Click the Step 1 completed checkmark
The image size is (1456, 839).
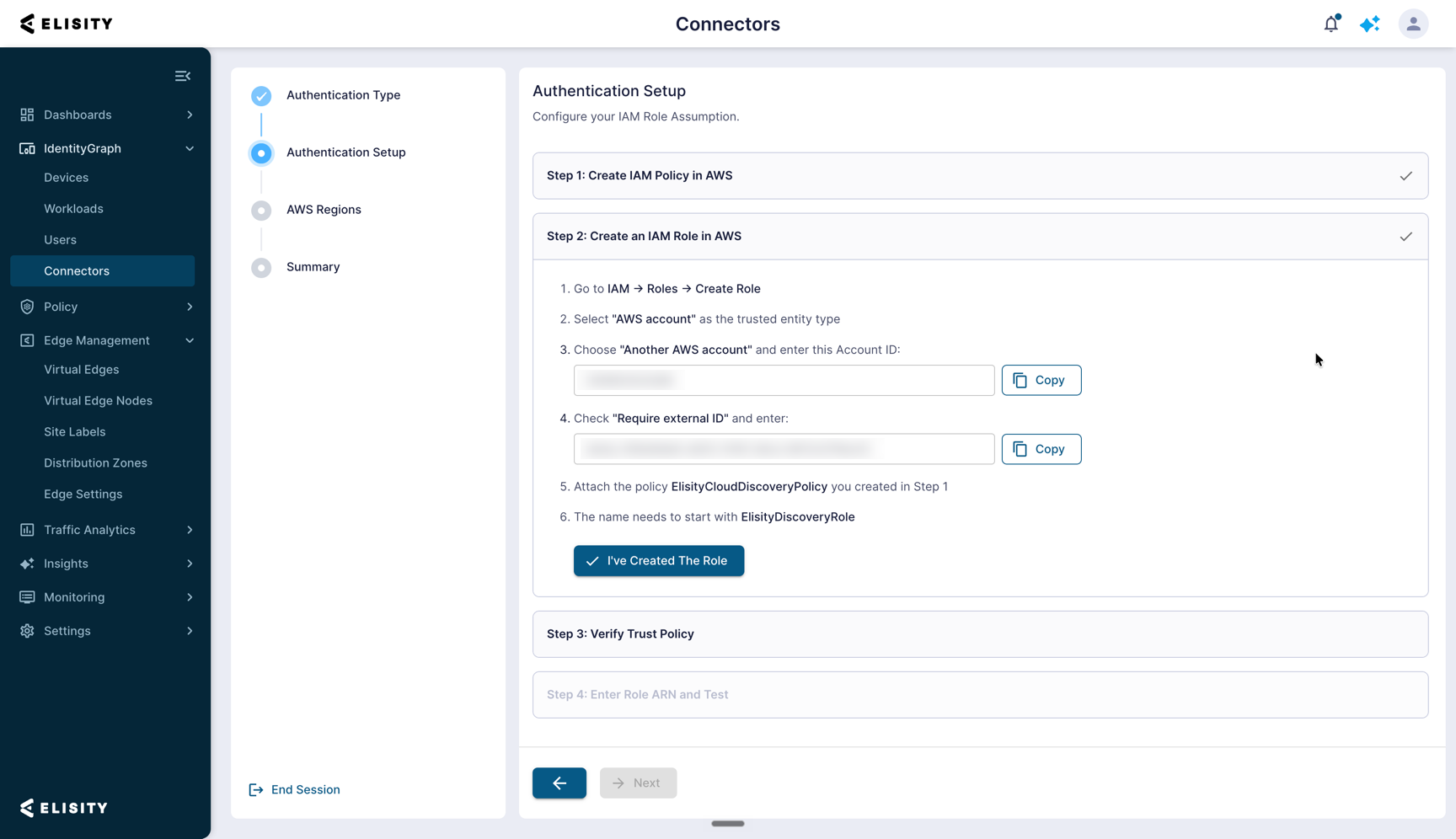1405,176
